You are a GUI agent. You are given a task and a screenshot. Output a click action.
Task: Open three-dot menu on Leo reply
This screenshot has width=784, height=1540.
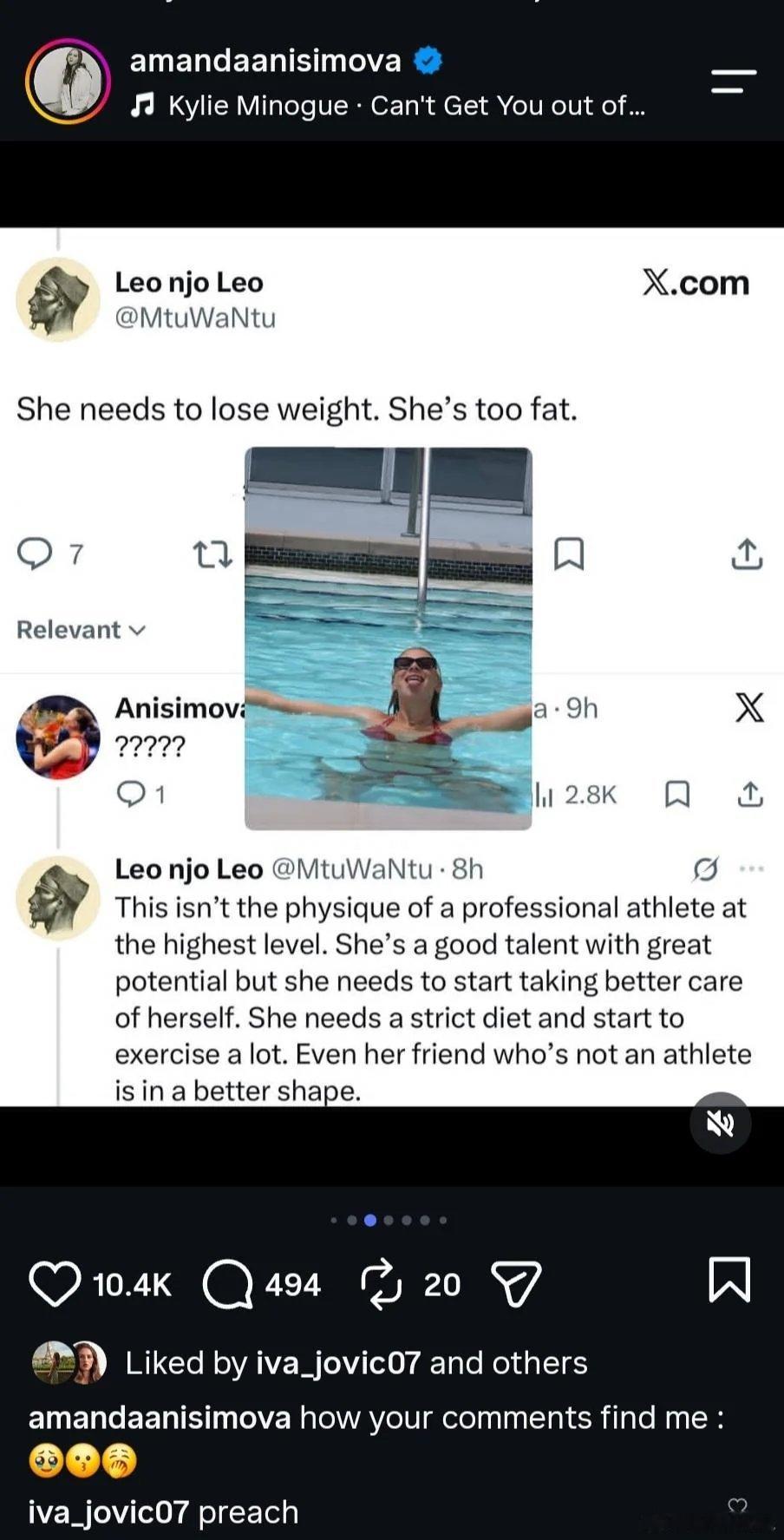tap(751, 868)
